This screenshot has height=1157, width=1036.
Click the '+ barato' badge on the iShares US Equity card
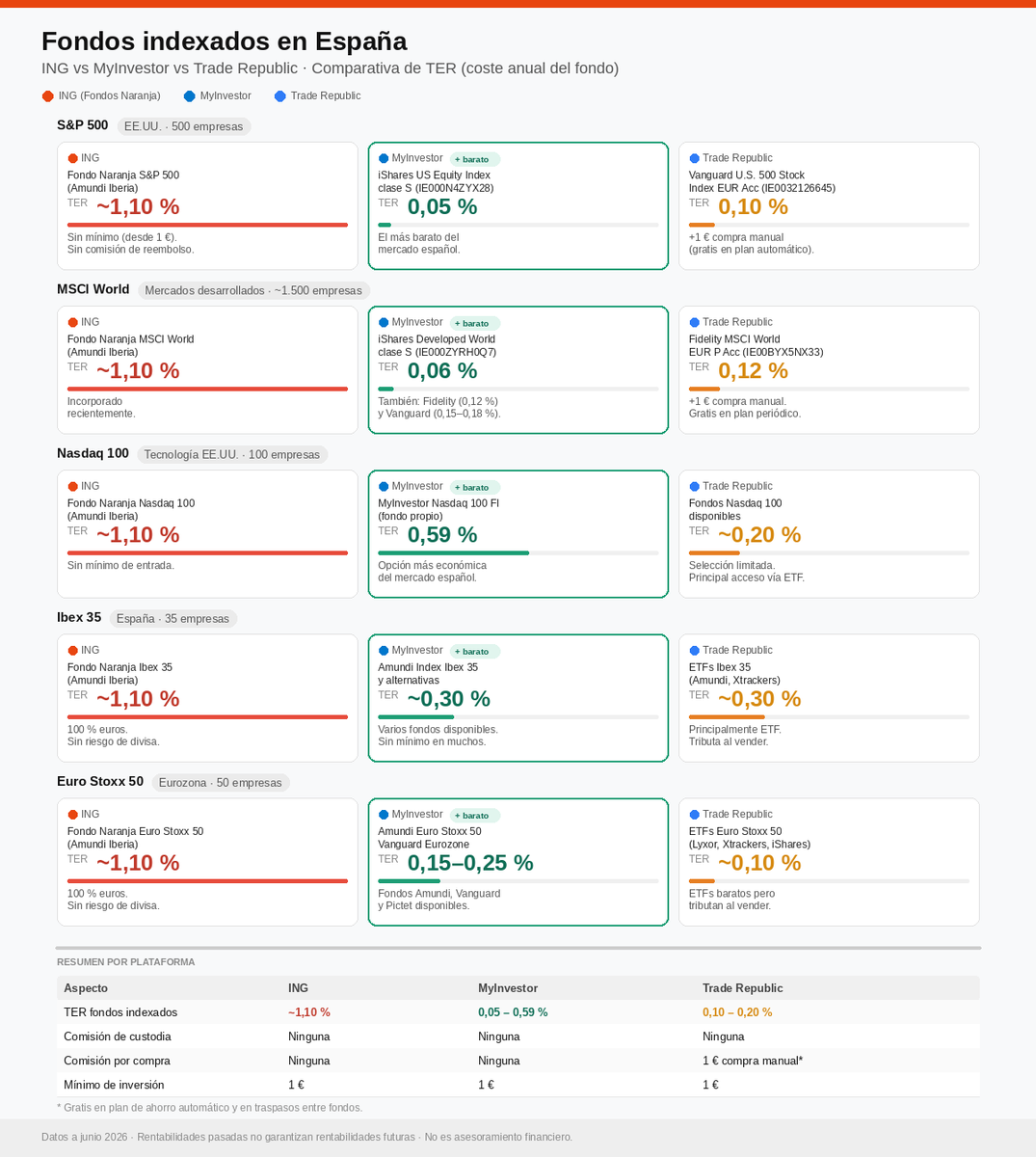[x=474, y=159]
